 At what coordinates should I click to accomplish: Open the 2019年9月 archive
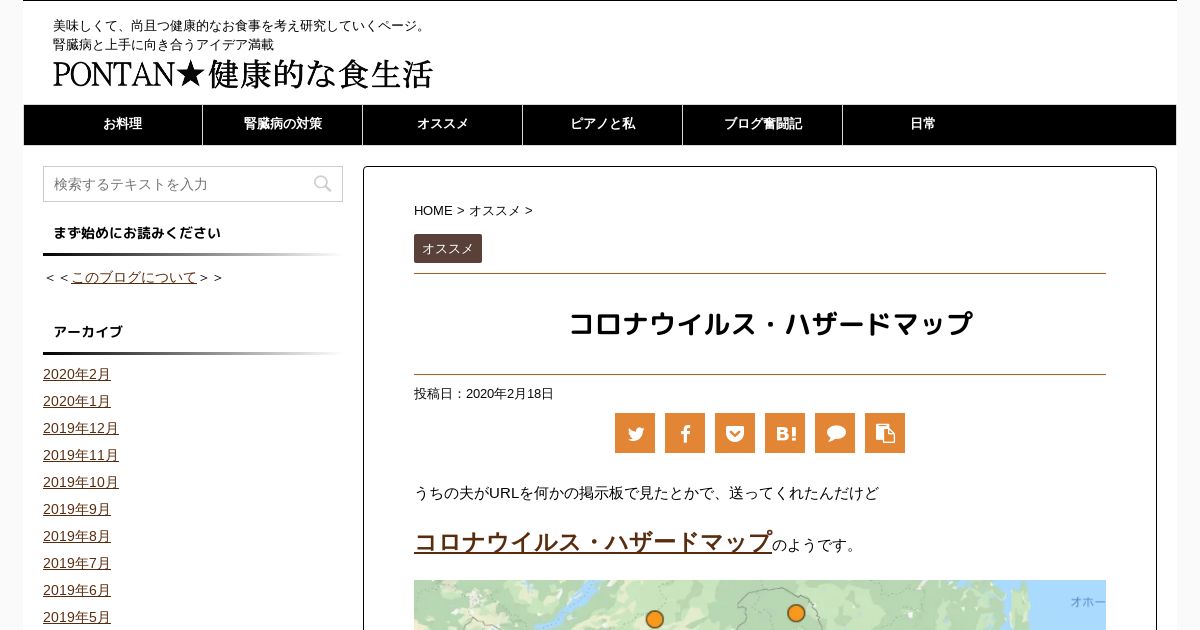click(x=77, y=509)
